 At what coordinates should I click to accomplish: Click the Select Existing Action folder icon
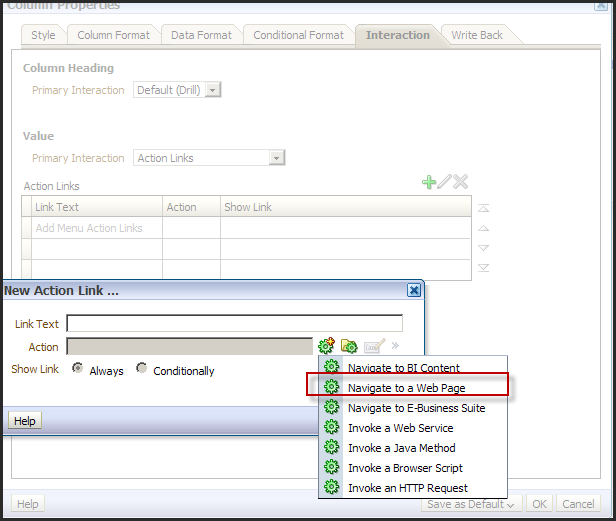click(x=349, y=346)
